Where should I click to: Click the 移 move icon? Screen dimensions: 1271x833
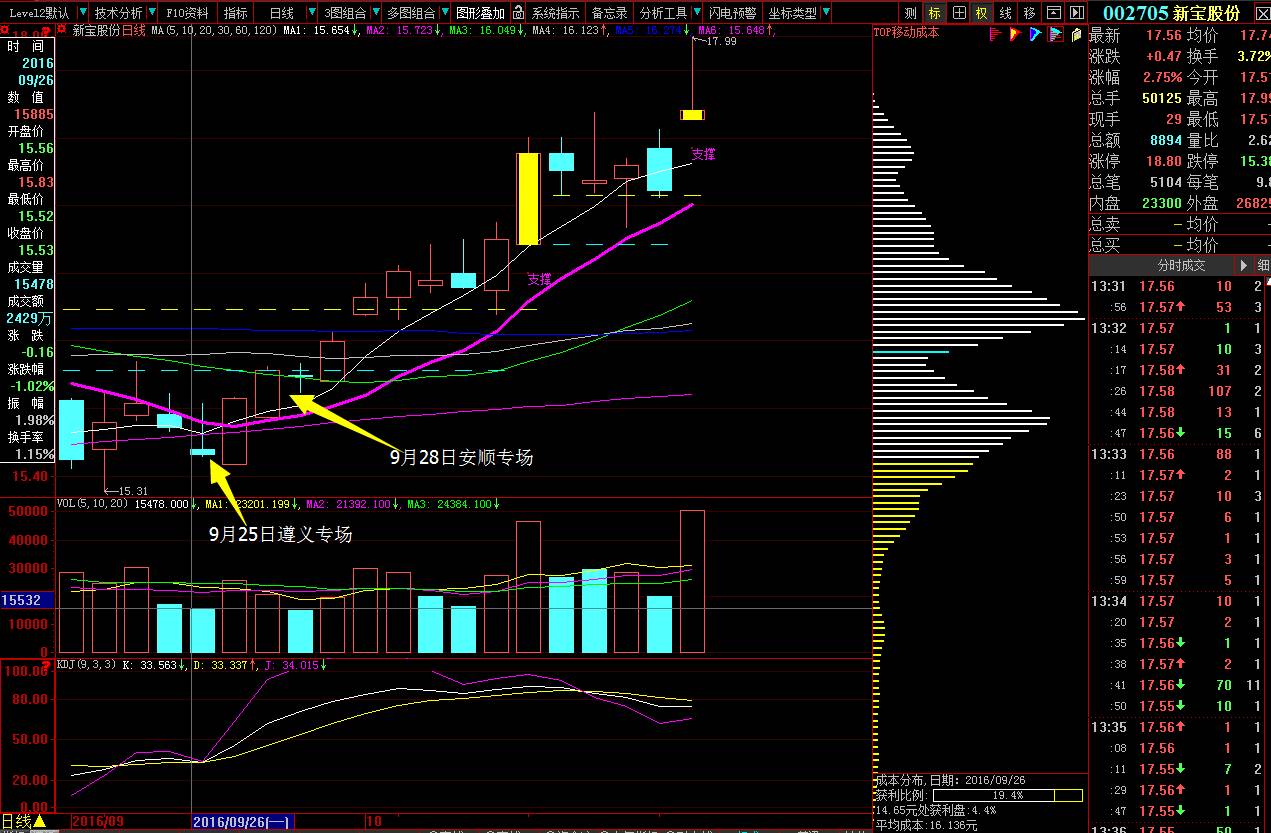point(1030,13)
